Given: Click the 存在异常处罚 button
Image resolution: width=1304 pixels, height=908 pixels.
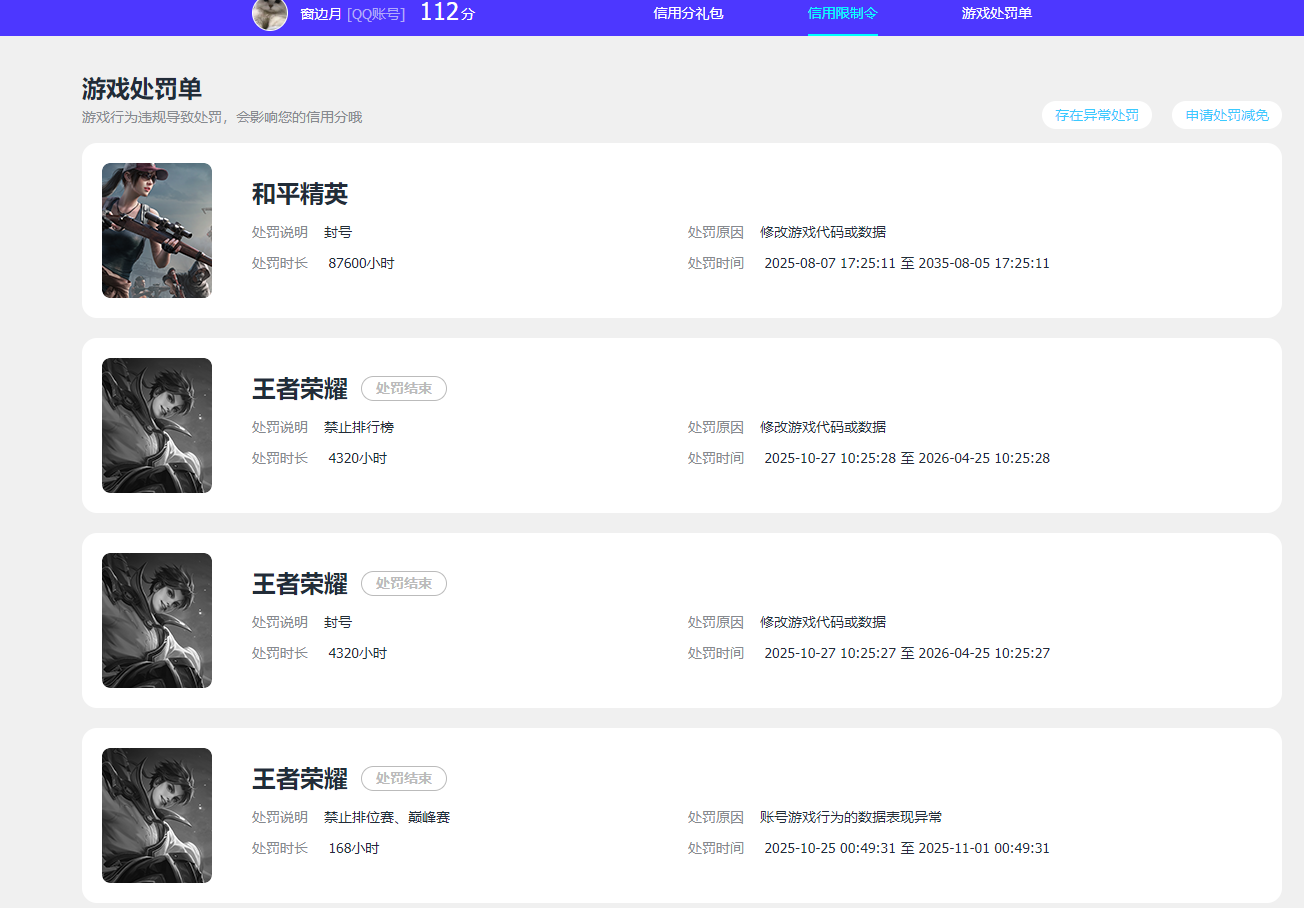Looking at the screenshot, I should pyautogui.click(x=1096, y=114).
